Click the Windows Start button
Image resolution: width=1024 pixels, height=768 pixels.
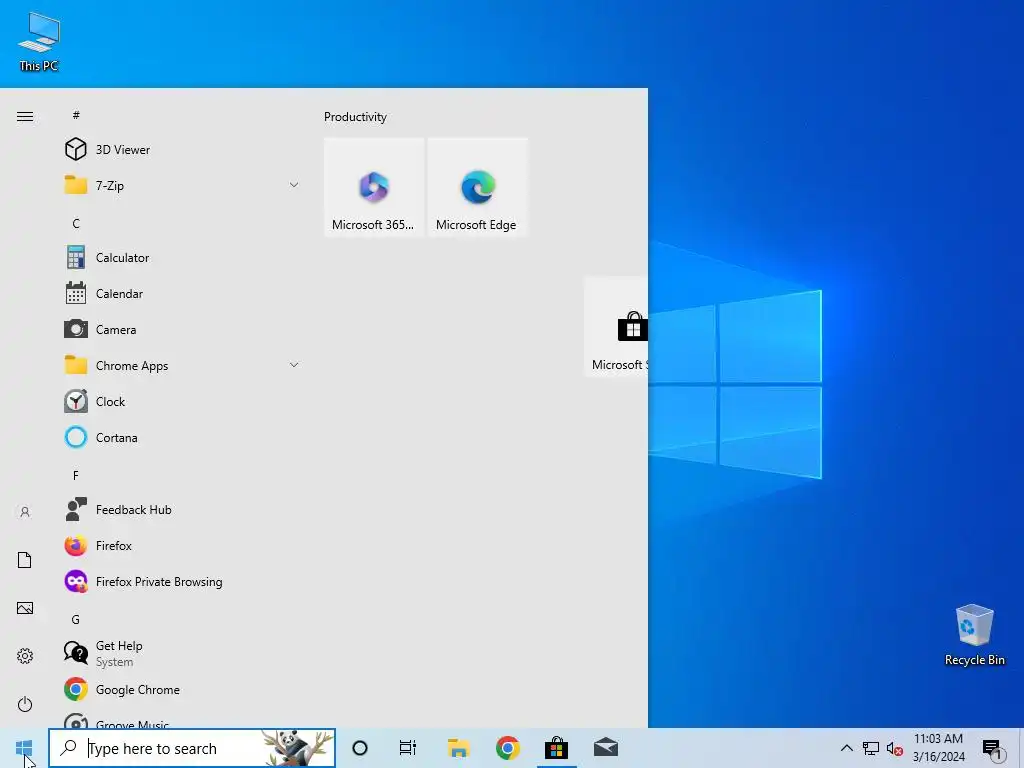click(24, 748)
